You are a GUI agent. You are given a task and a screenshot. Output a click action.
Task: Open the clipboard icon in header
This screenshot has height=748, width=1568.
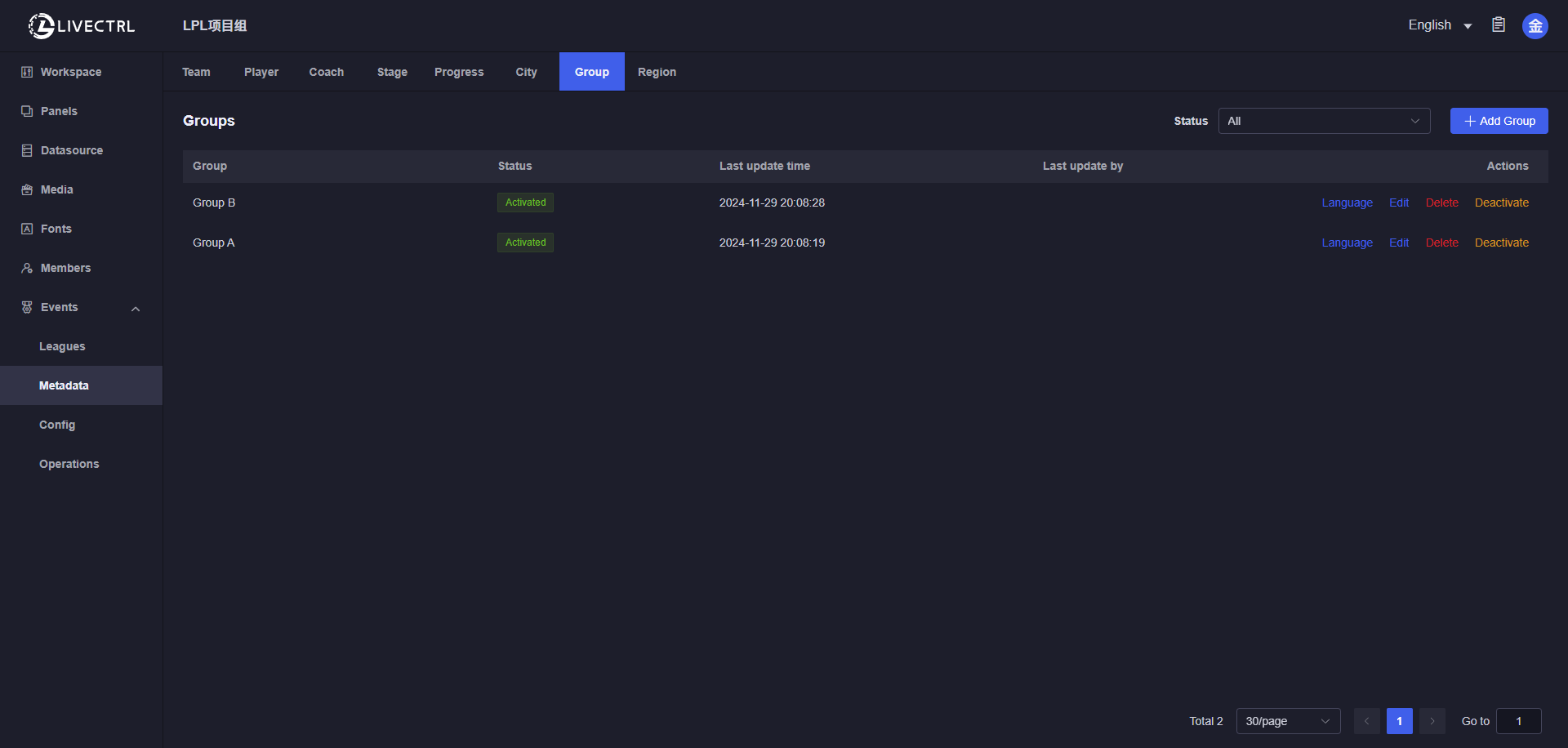[x=1499, y=25]
